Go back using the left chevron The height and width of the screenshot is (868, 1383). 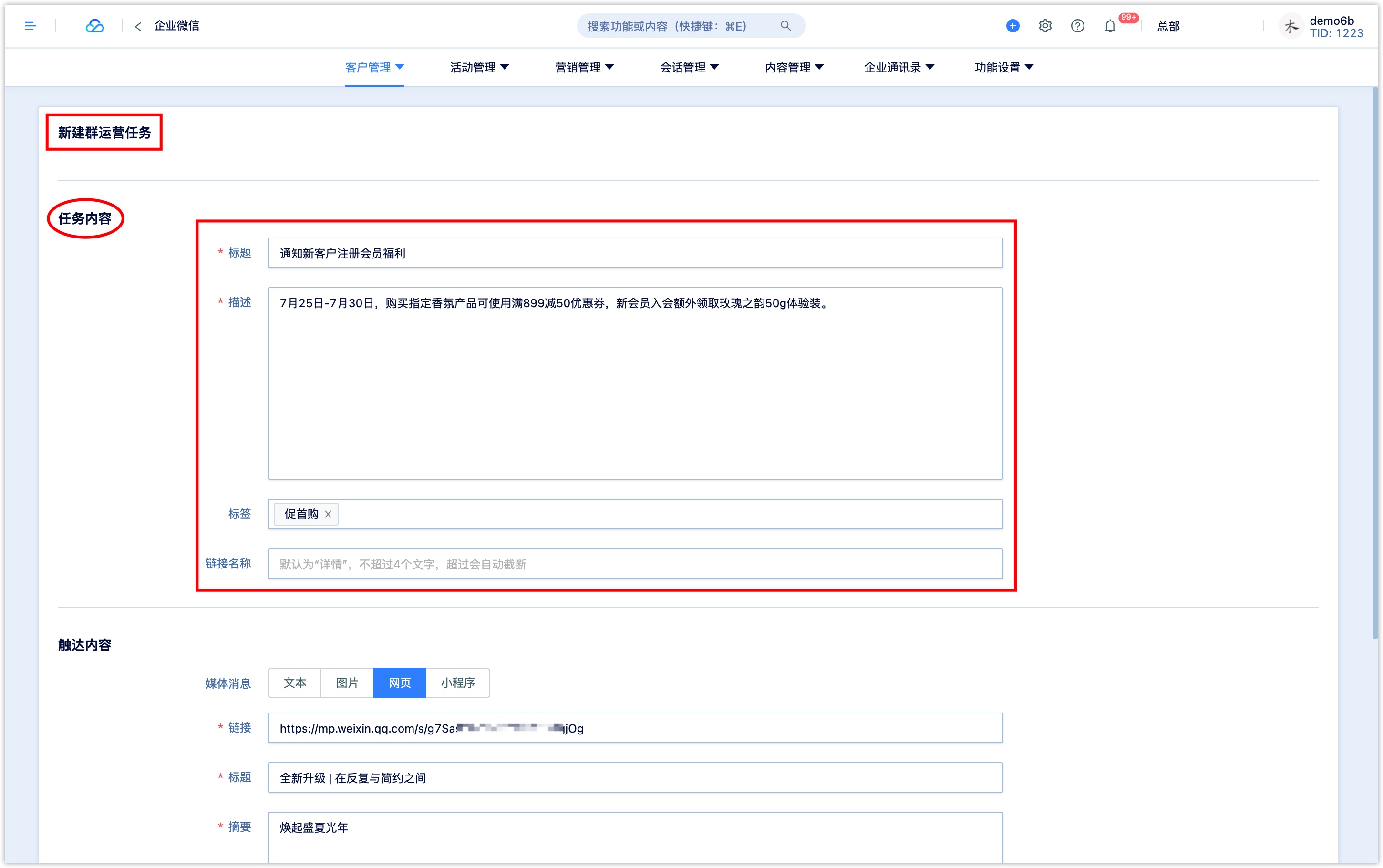click(138, 26)
